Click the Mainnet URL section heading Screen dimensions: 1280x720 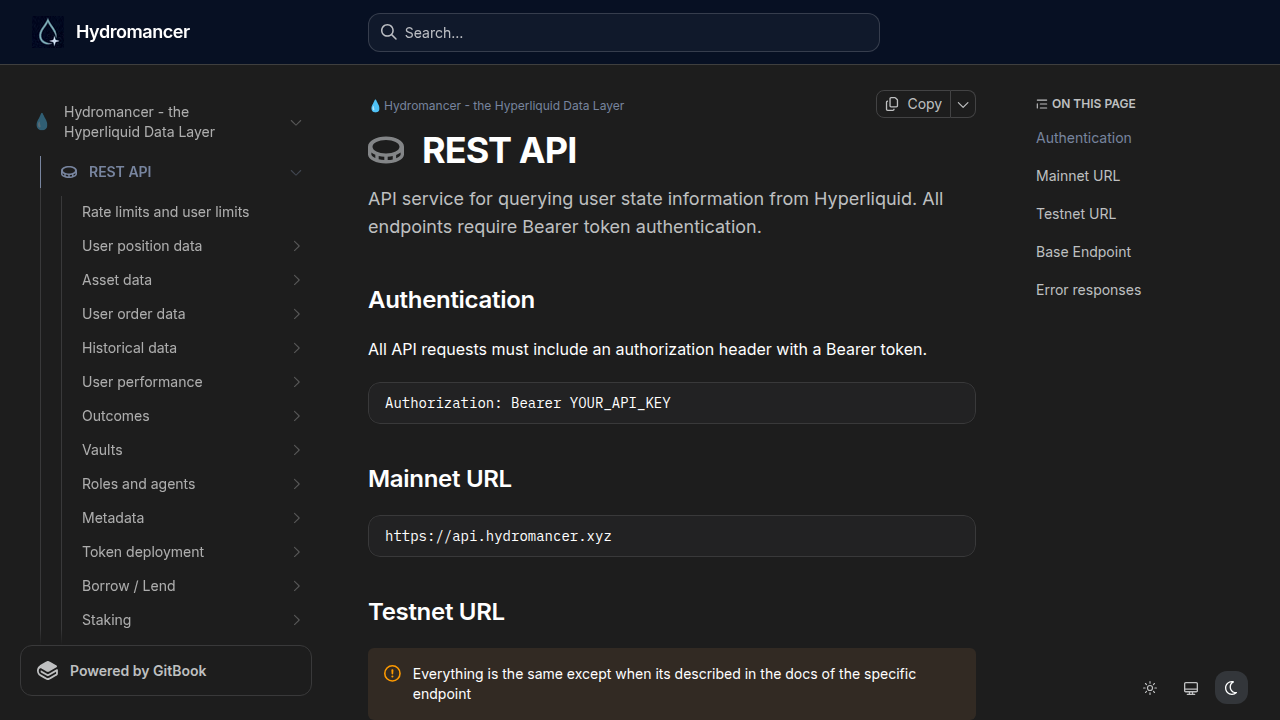point(440,479)
